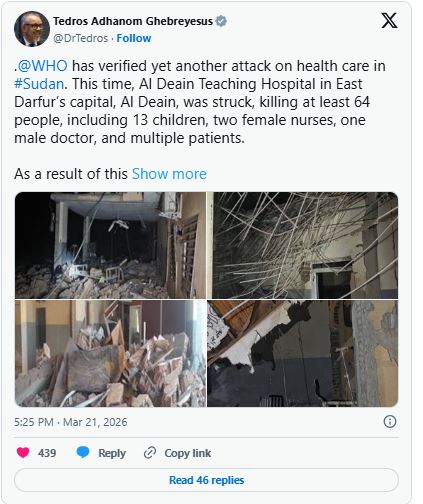Click the verified badge next to Tedros's name
This screenshot has width=423, height=504.
click(221, 21)
